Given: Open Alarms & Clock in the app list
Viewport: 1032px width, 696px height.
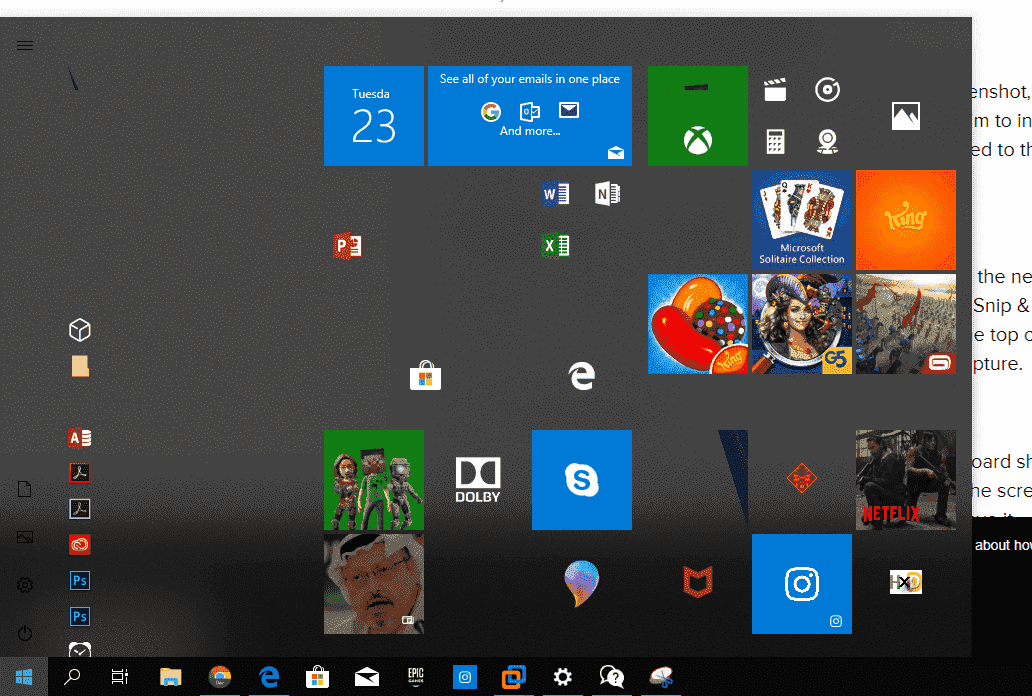Looking at the screenshot, I should point(80,651).
